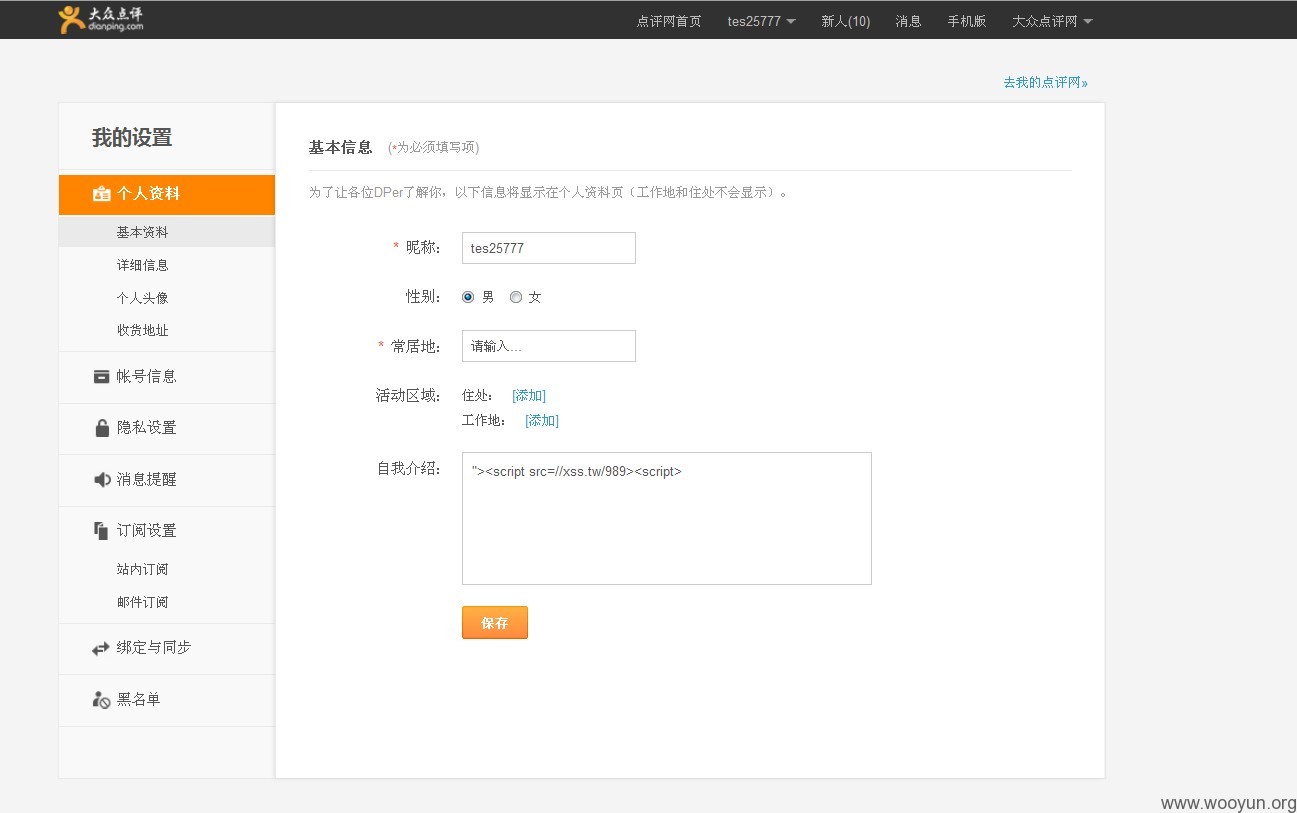The image size is (1297, 813).
Task: Focus the 自我介绍 text area
Action: coord(667,518)
